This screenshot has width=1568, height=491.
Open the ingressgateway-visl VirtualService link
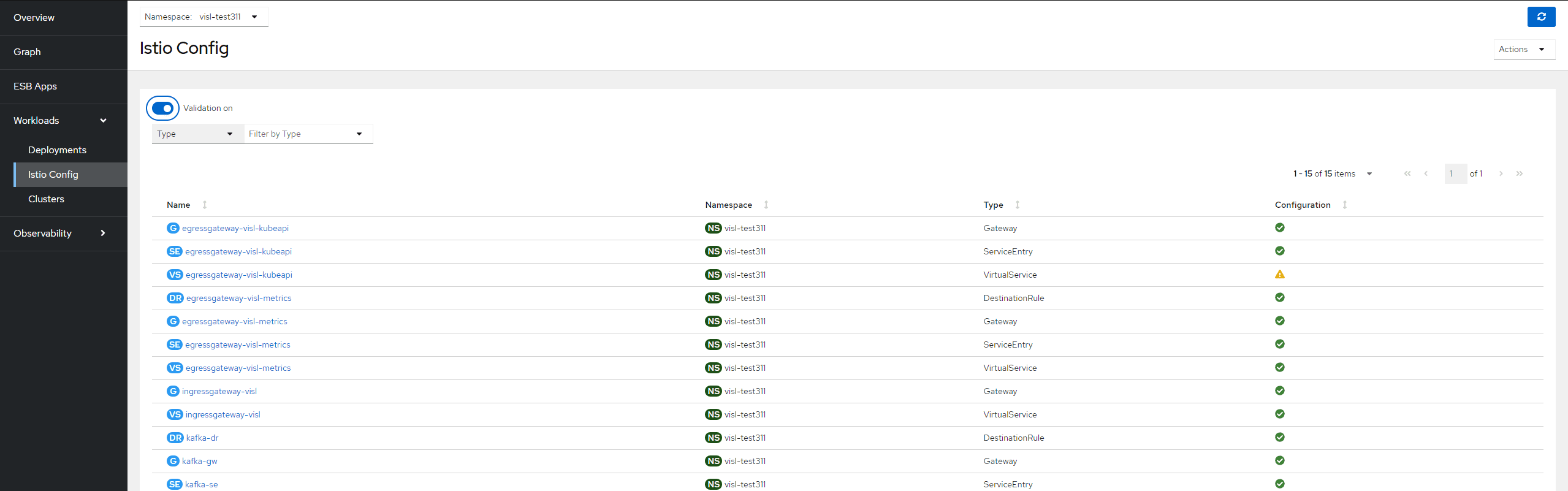click(x=223, y=415)
